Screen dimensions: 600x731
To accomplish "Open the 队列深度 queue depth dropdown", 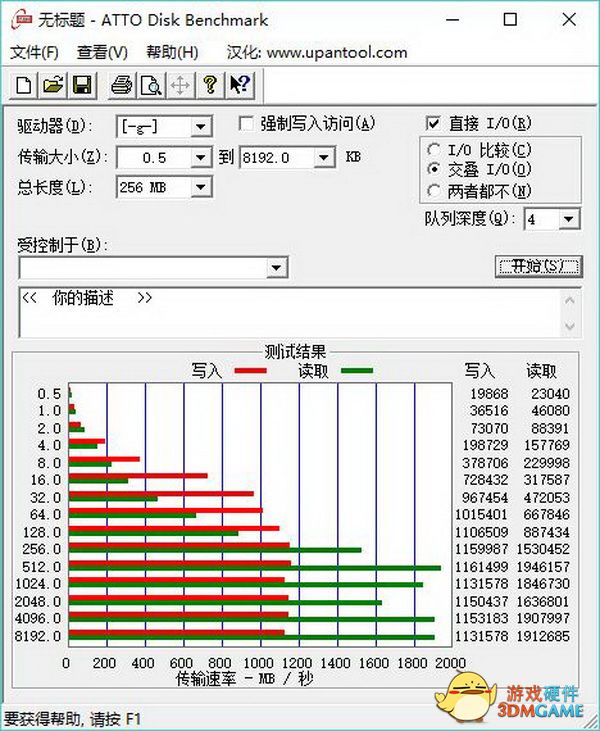I will (568, 219).
